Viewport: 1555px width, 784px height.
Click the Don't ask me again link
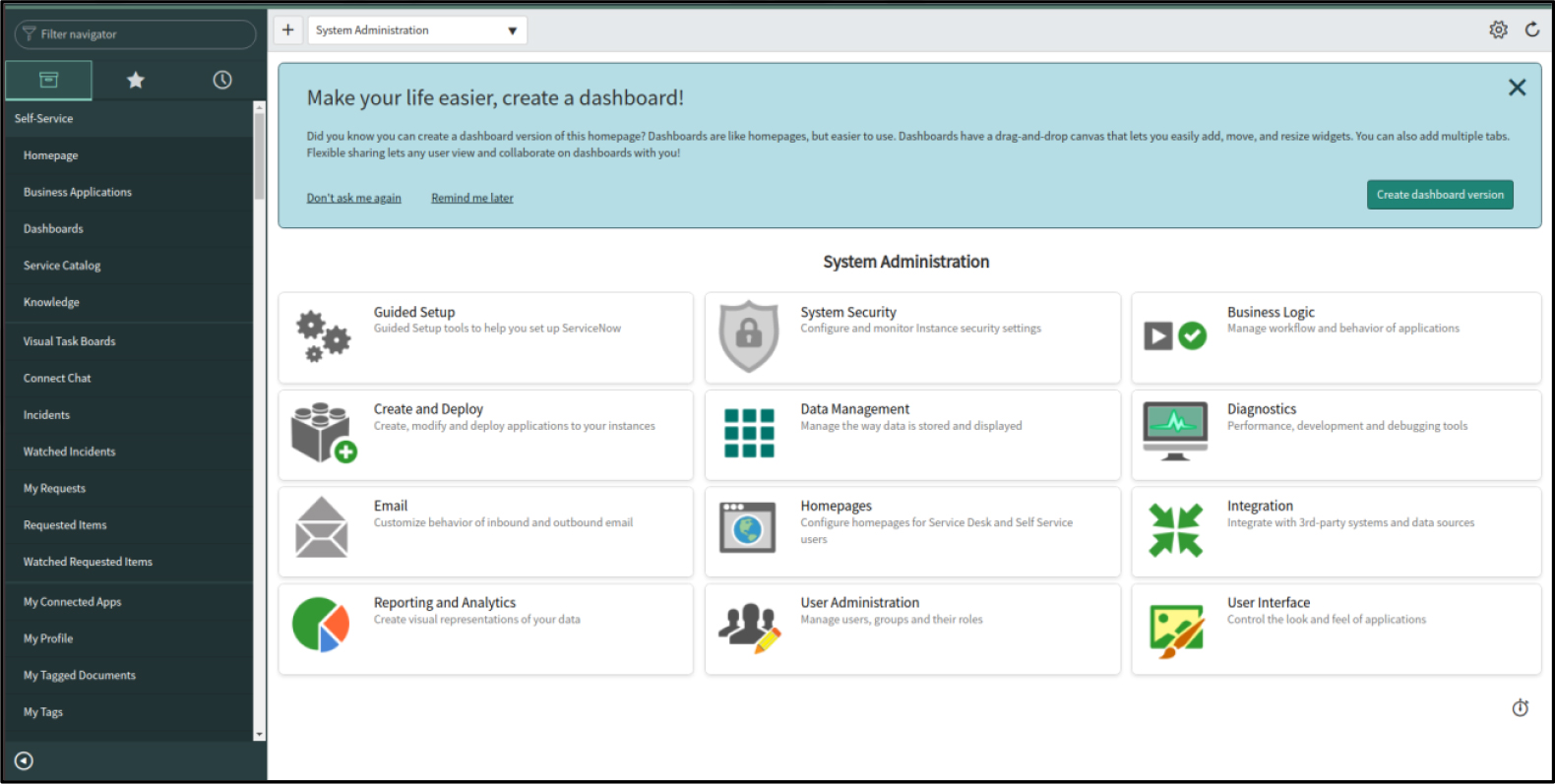[x=353, y=198]
